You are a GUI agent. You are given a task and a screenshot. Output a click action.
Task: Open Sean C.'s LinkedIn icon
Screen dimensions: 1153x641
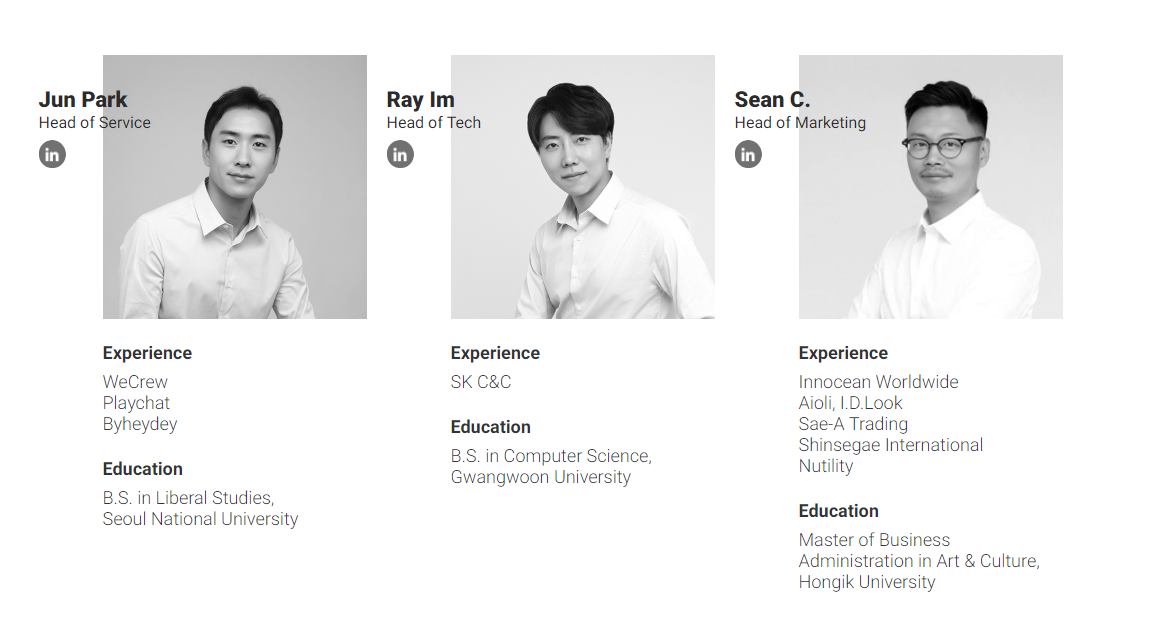(748, 154)
